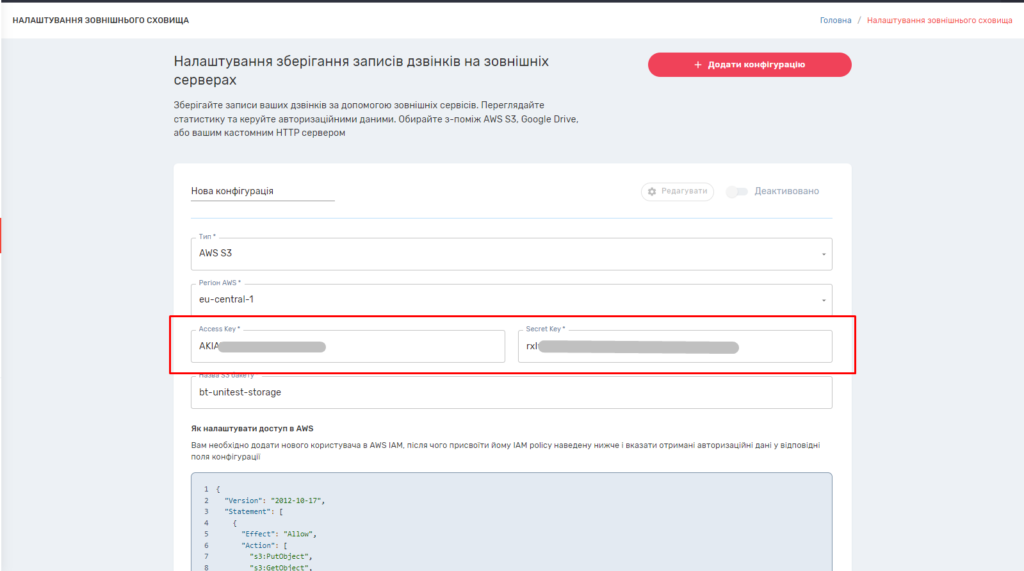Click the plus icon in Додати конфігурацію
1024x571 pixels.
tap(698, 65)
